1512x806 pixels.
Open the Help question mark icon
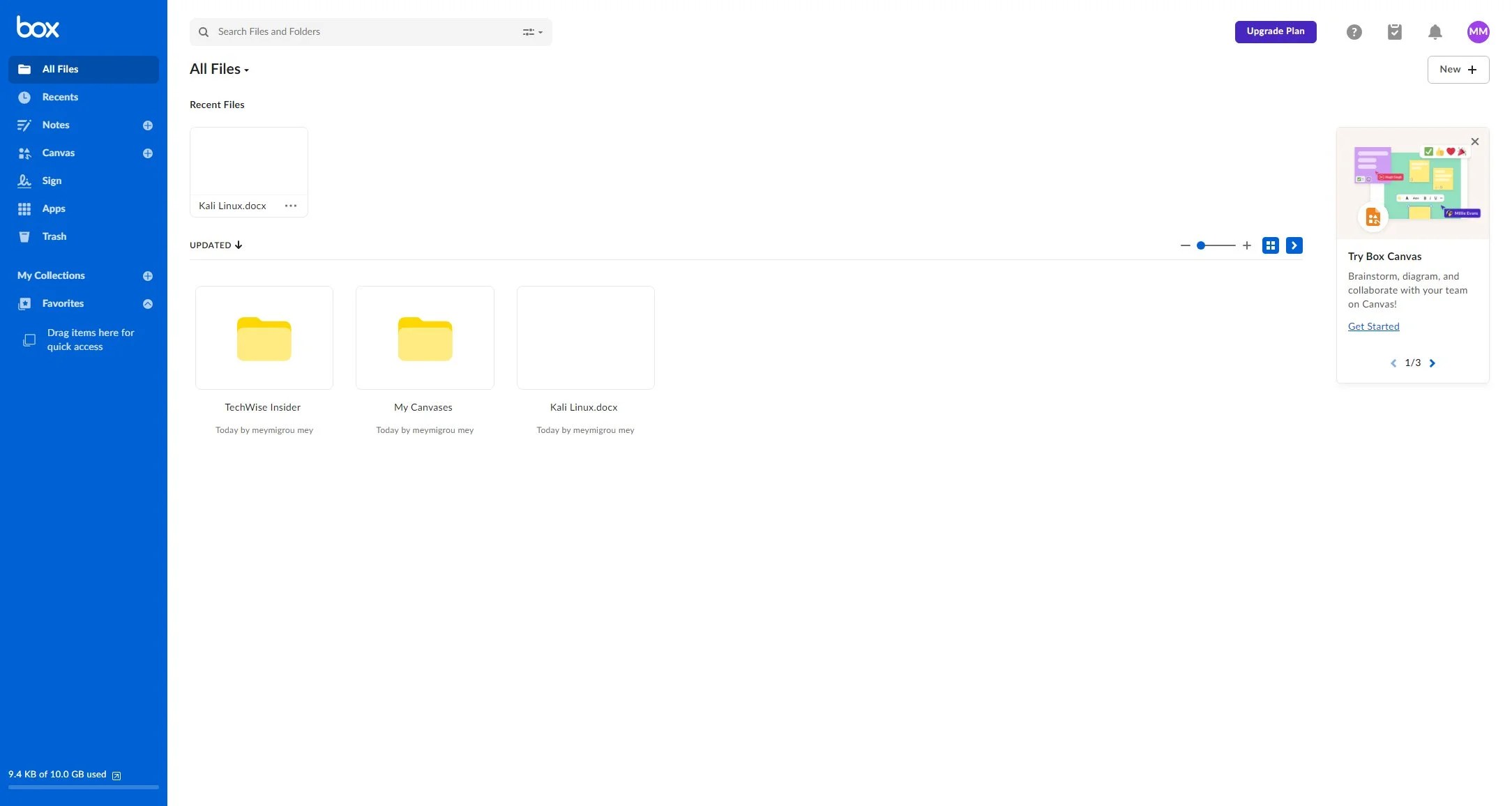click(1354, 32)
